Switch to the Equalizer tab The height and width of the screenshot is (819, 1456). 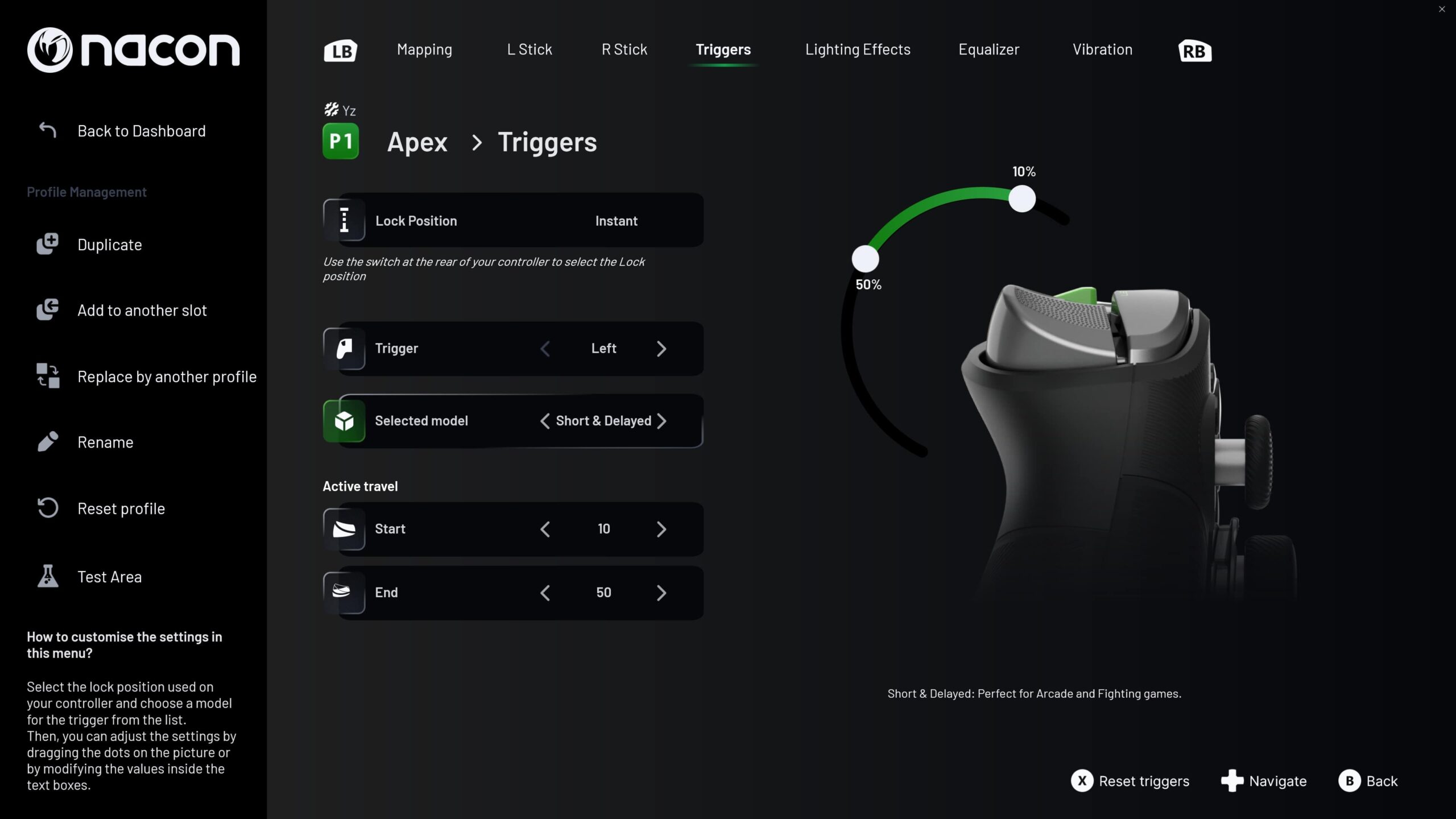tap(988, 49)
